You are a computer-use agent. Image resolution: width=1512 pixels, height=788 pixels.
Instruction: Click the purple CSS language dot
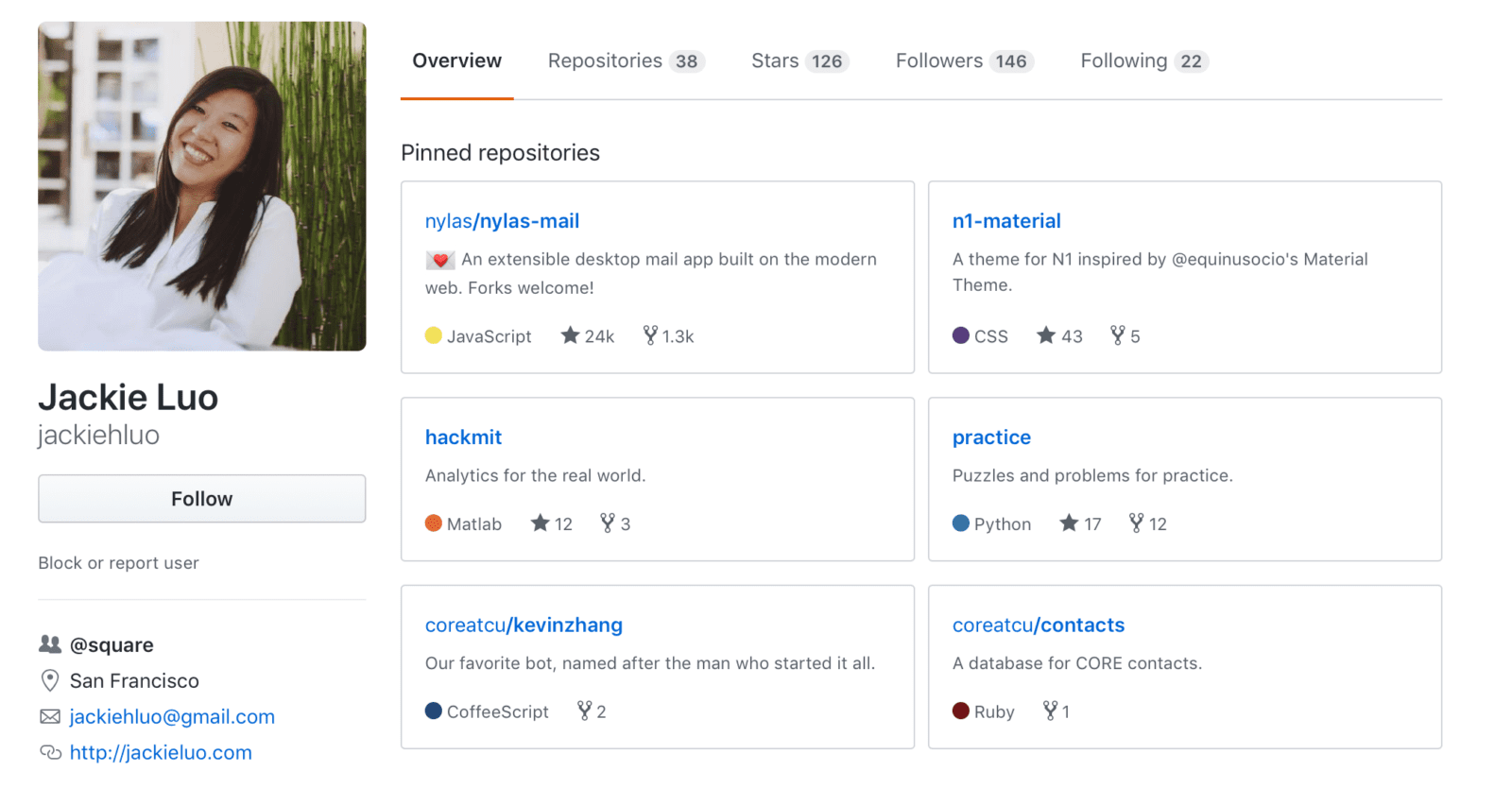tap(961, 335)
